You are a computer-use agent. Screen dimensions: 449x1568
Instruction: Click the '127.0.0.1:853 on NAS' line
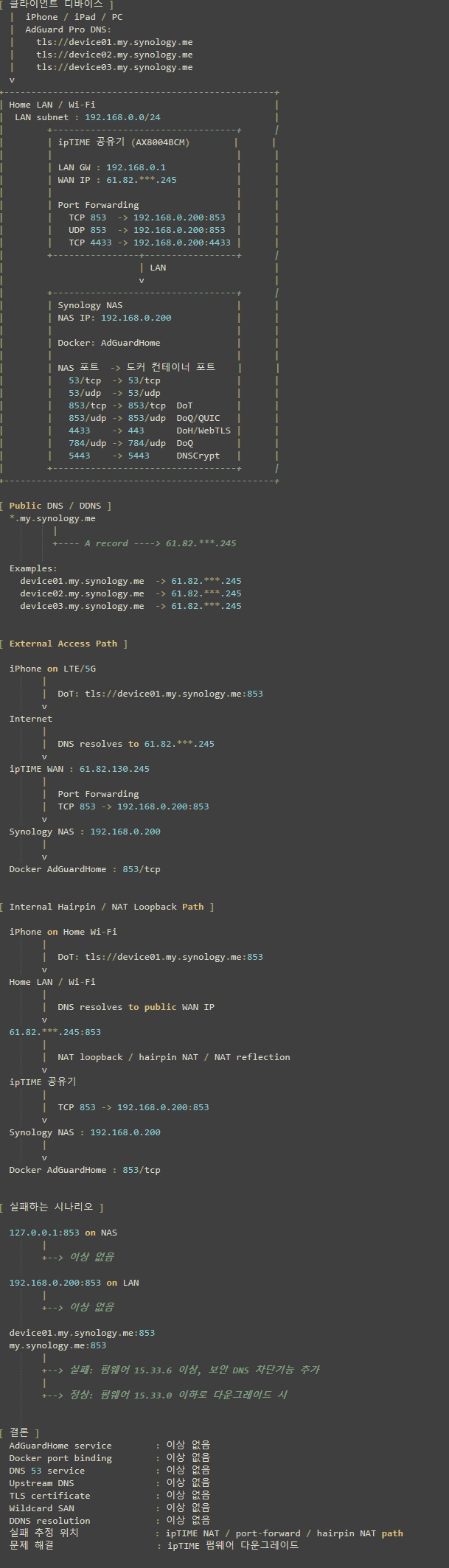pos(63,1233)
